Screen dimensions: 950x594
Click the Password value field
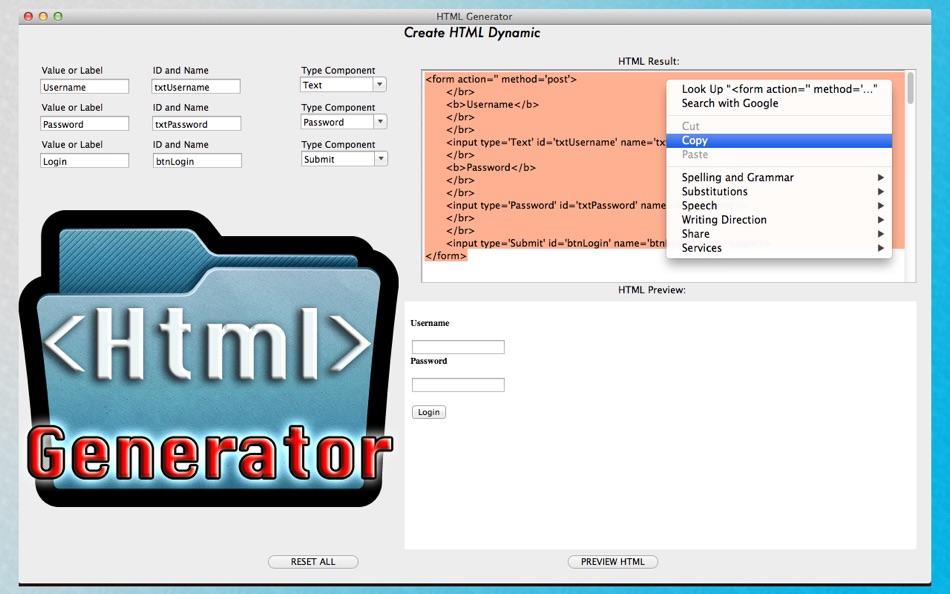[85, 124]
